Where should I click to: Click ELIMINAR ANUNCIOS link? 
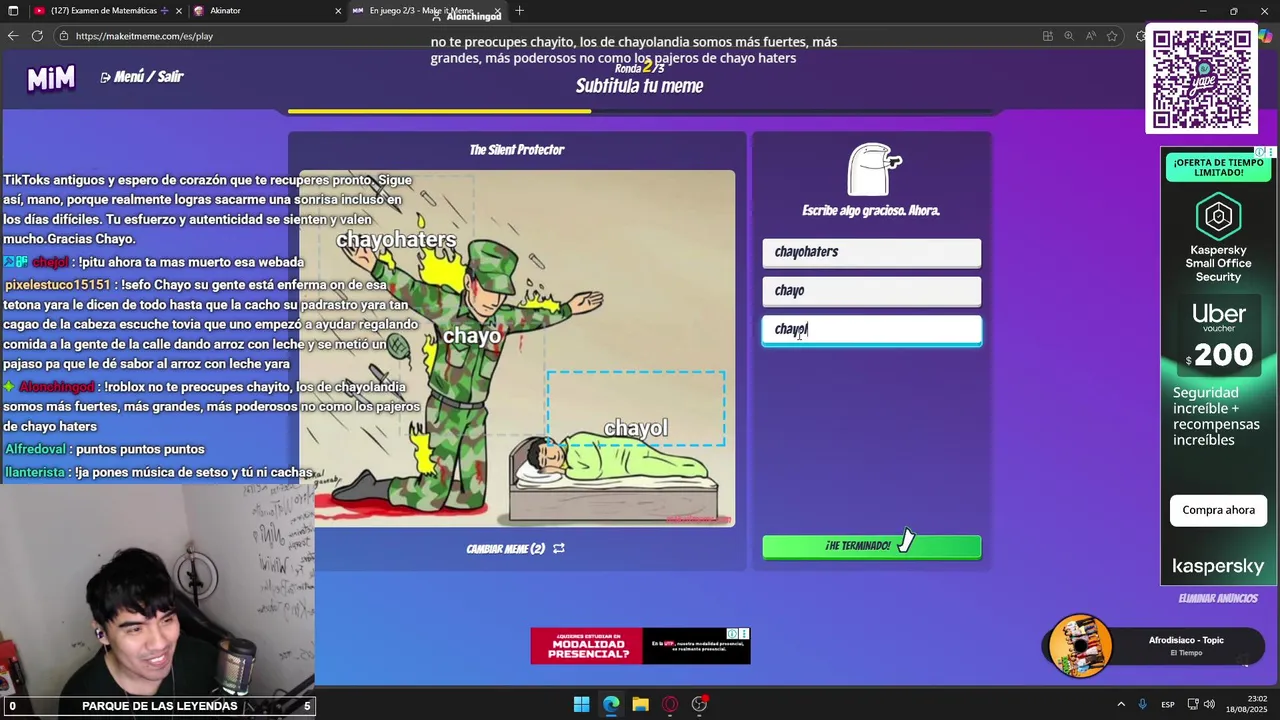tap(1217, 598)
